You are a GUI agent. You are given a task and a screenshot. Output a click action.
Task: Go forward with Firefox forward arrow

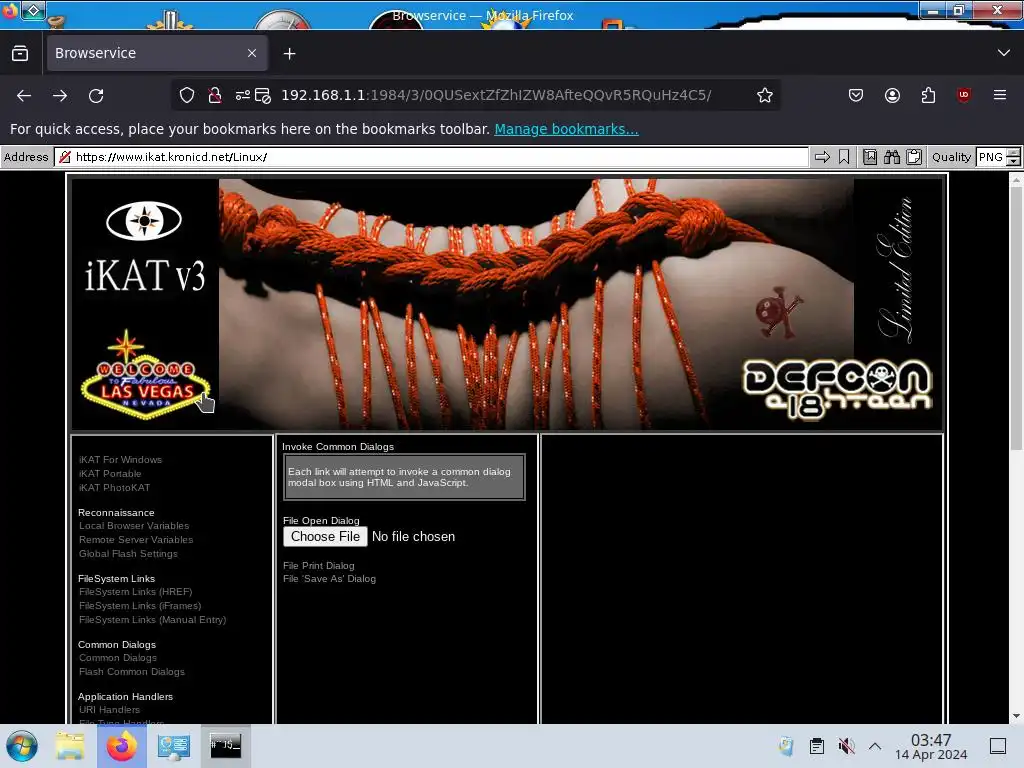coord(60,95)
